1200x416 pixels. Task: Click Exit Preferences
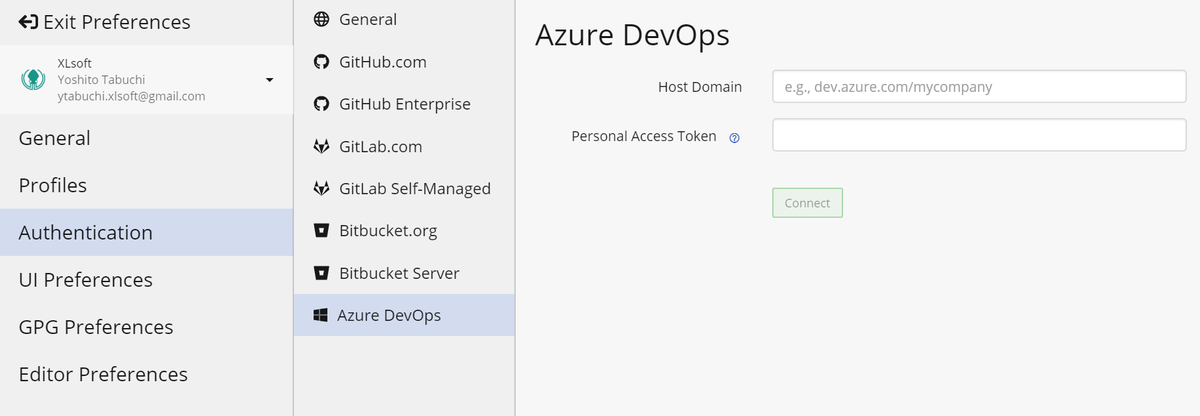(104, 22)
